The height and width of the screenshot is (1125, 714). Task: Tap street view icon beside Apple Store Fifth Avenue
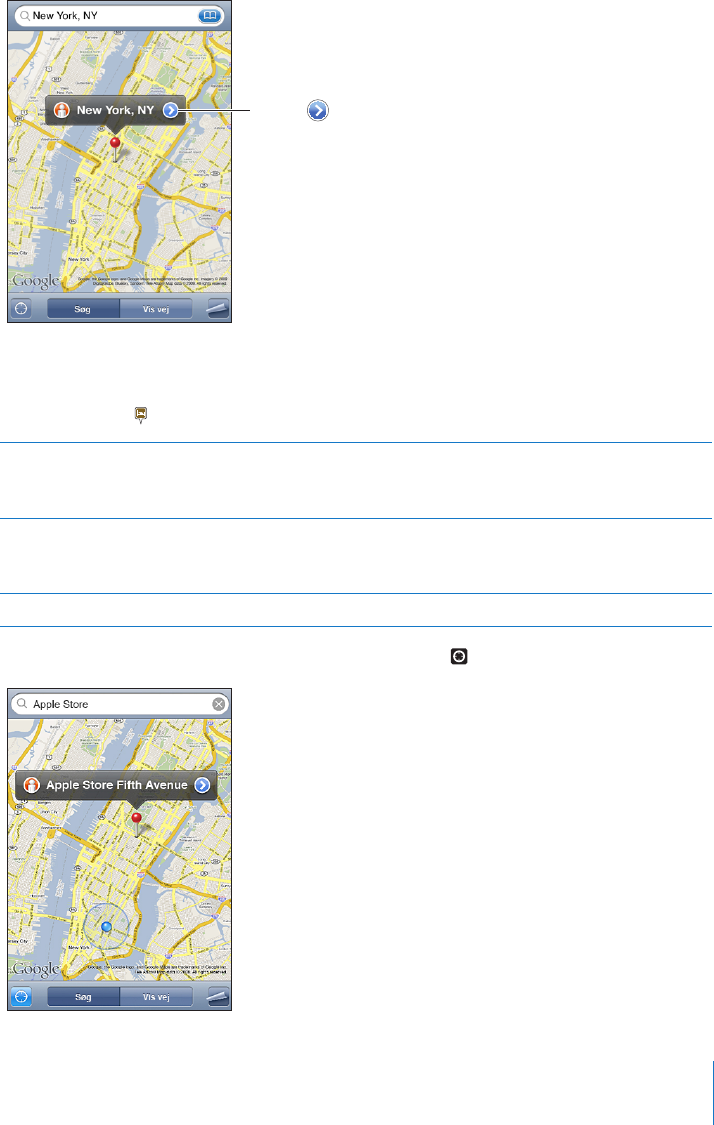point(31,786)
